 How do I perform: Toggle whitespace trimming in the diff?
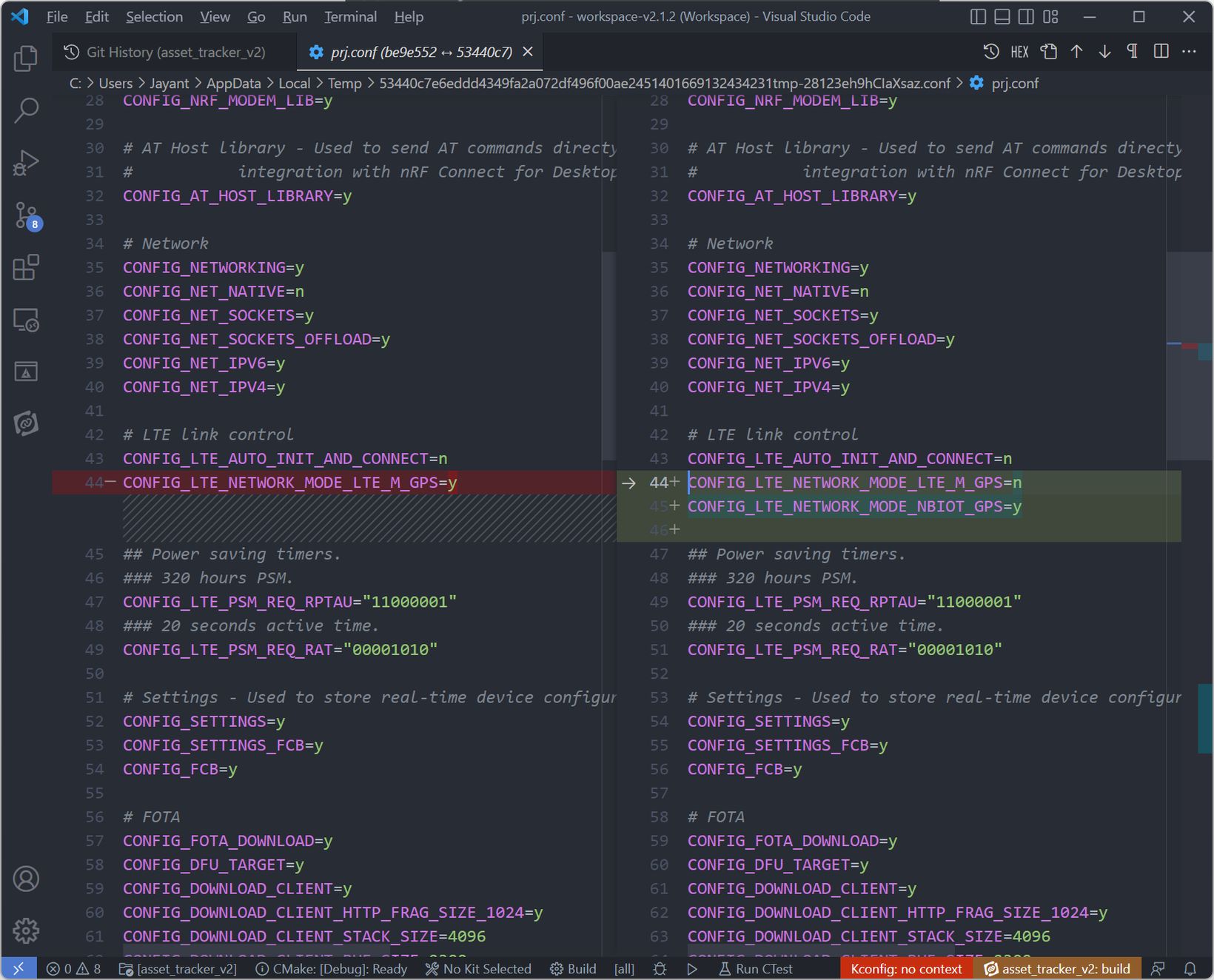coord(1132,52)
